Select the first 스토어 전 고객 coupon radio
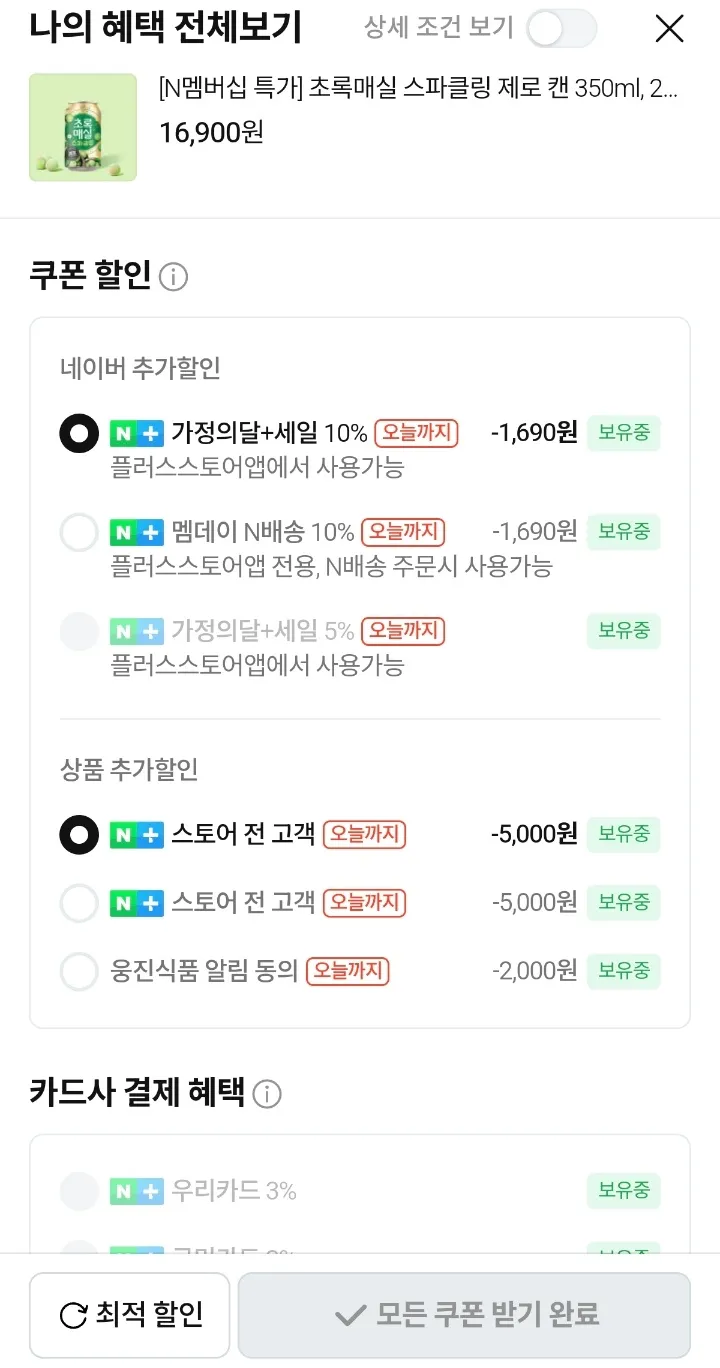 [80, 834]
